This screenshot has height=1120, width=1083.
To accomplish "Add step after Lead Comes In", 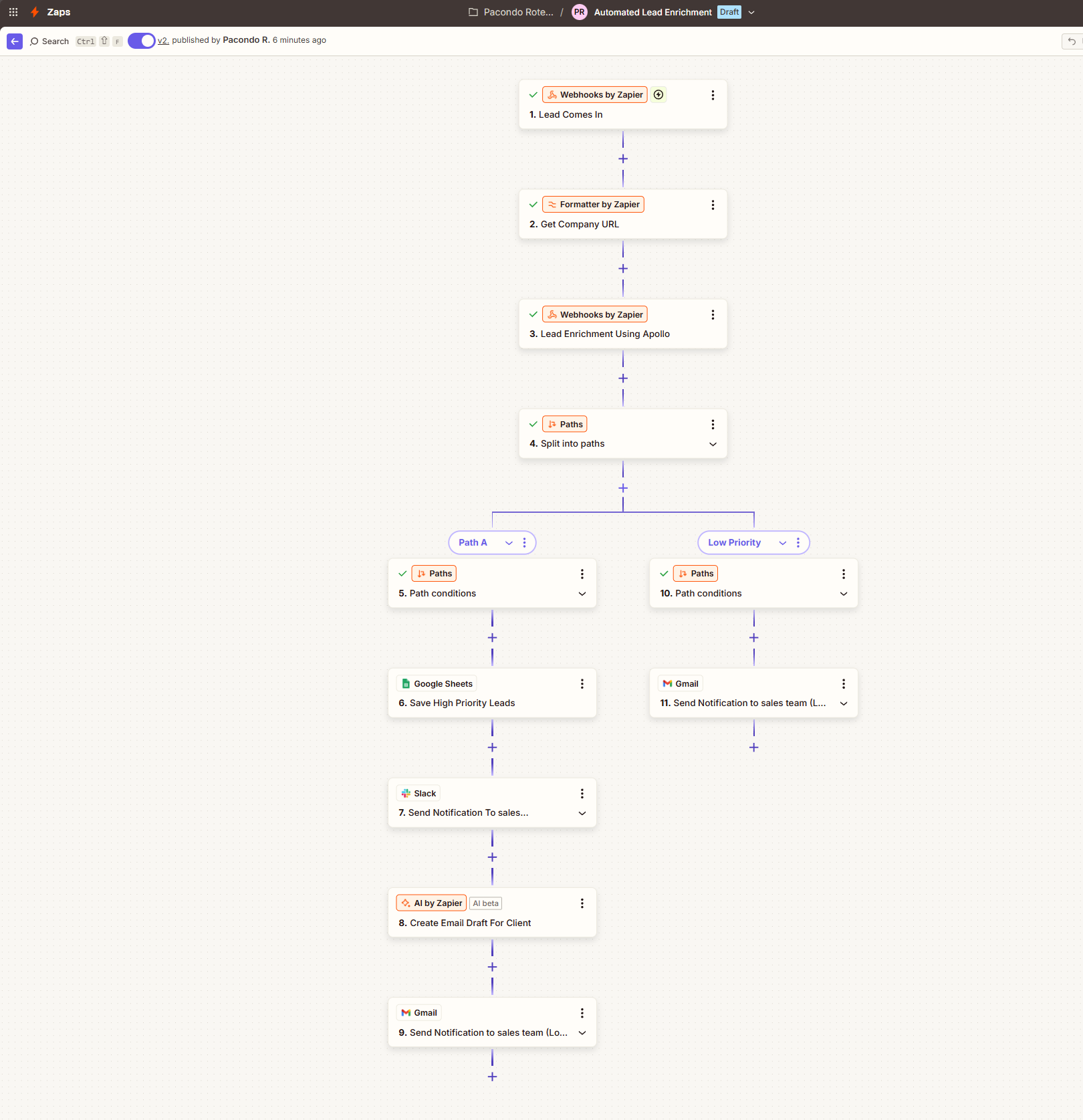I will coord(623,159).
